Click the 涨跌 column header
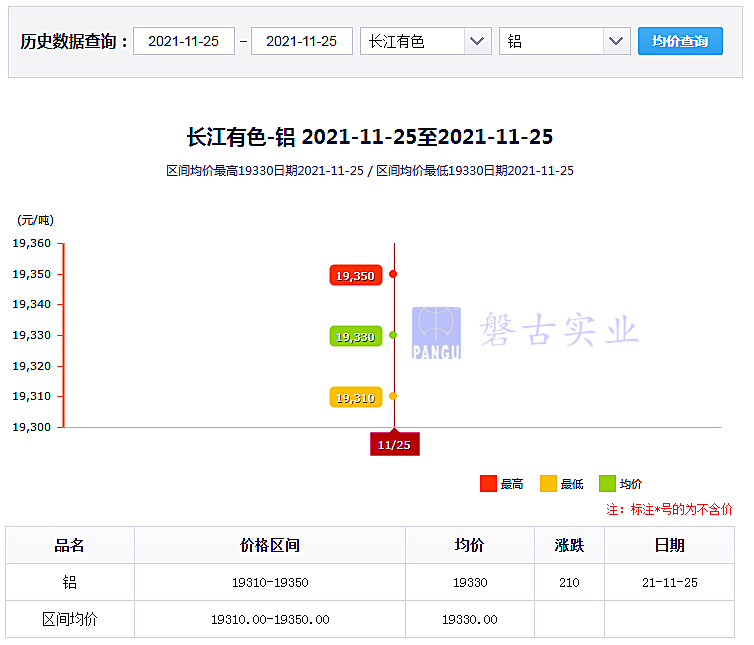The height and width of the screenshot is (645, 754). (569, 545)
